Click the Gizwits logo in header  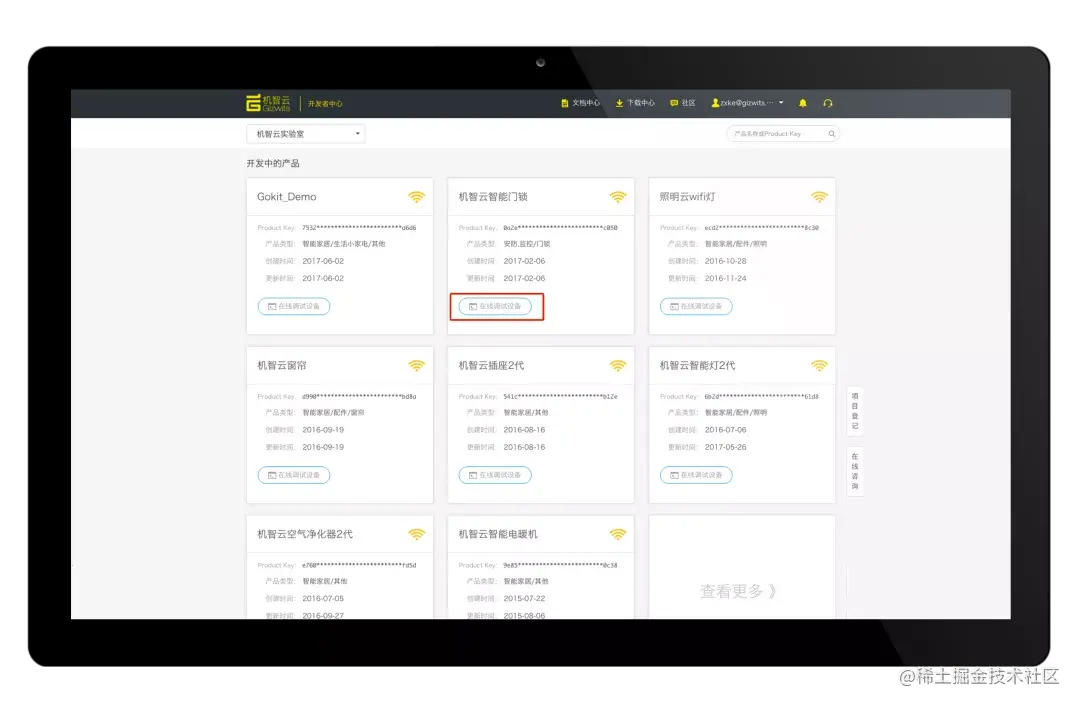269,103
